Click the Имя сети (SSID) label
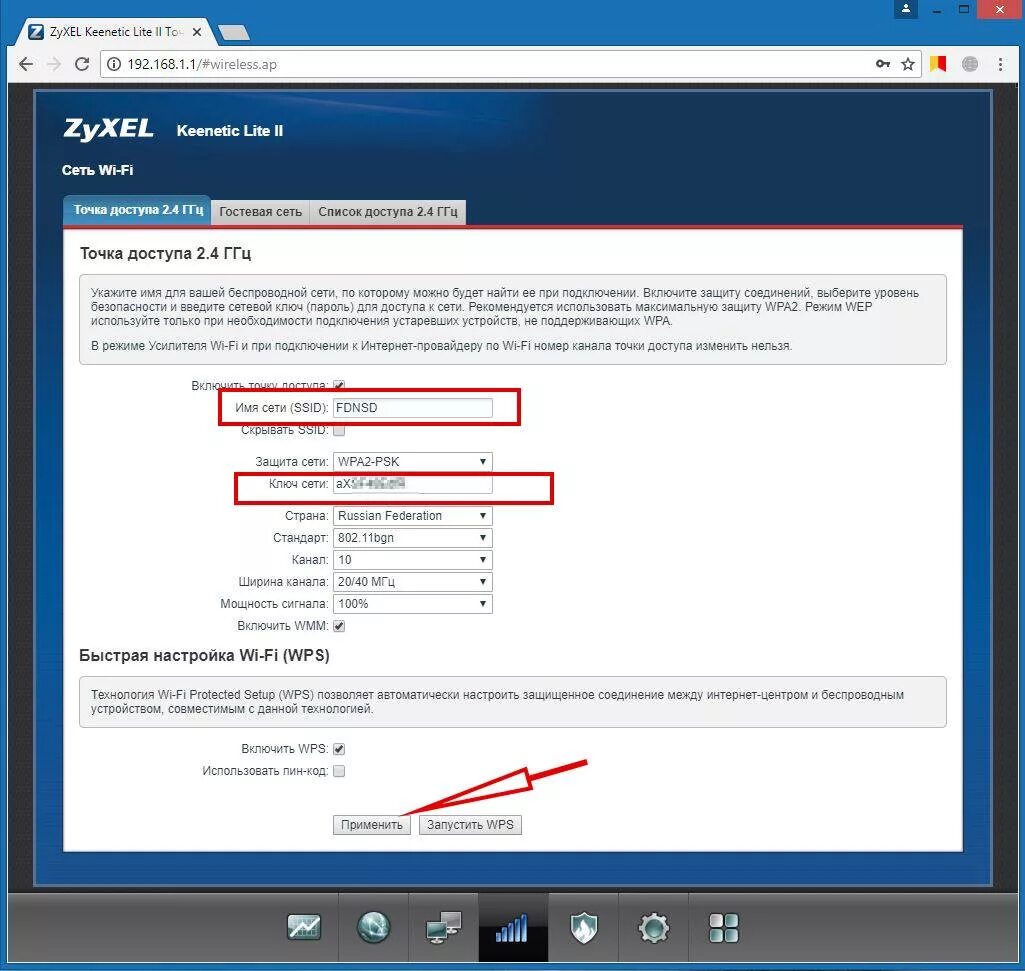The height and width of the screenshot is (971, 1025). click(x=281, y=407)
